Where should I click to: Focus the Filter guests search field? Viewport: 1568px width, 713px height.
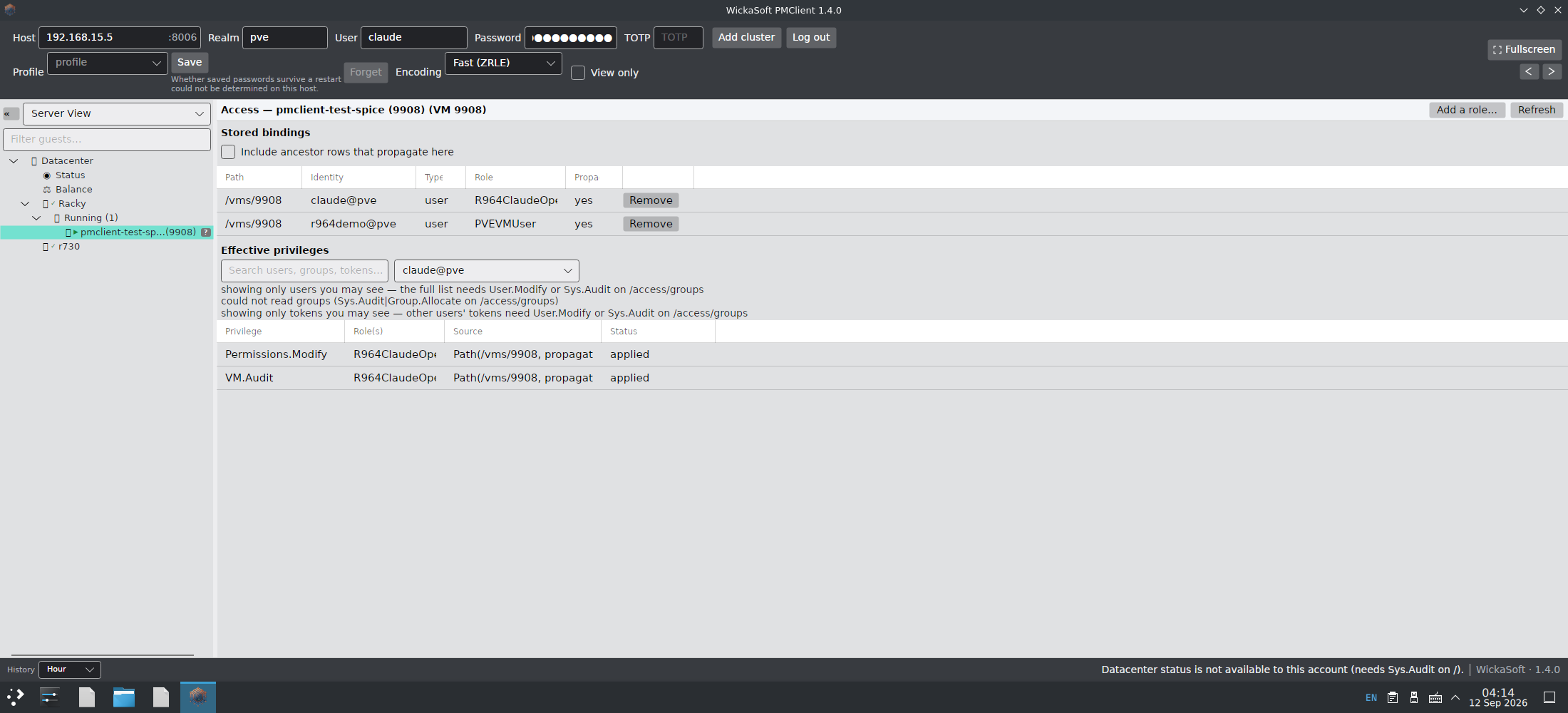tap(107, 139)
